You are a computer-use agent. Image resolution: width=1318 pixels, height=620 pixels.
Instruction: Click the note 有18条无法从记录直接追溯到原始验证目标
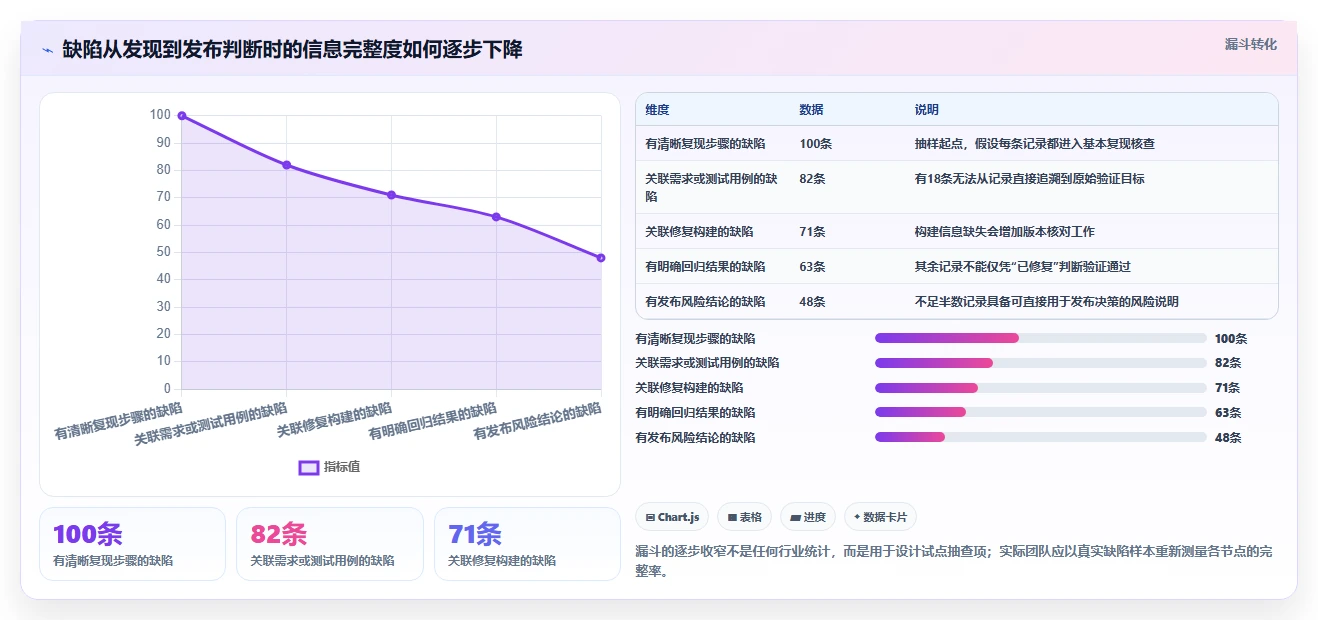tap(1029, 179)
